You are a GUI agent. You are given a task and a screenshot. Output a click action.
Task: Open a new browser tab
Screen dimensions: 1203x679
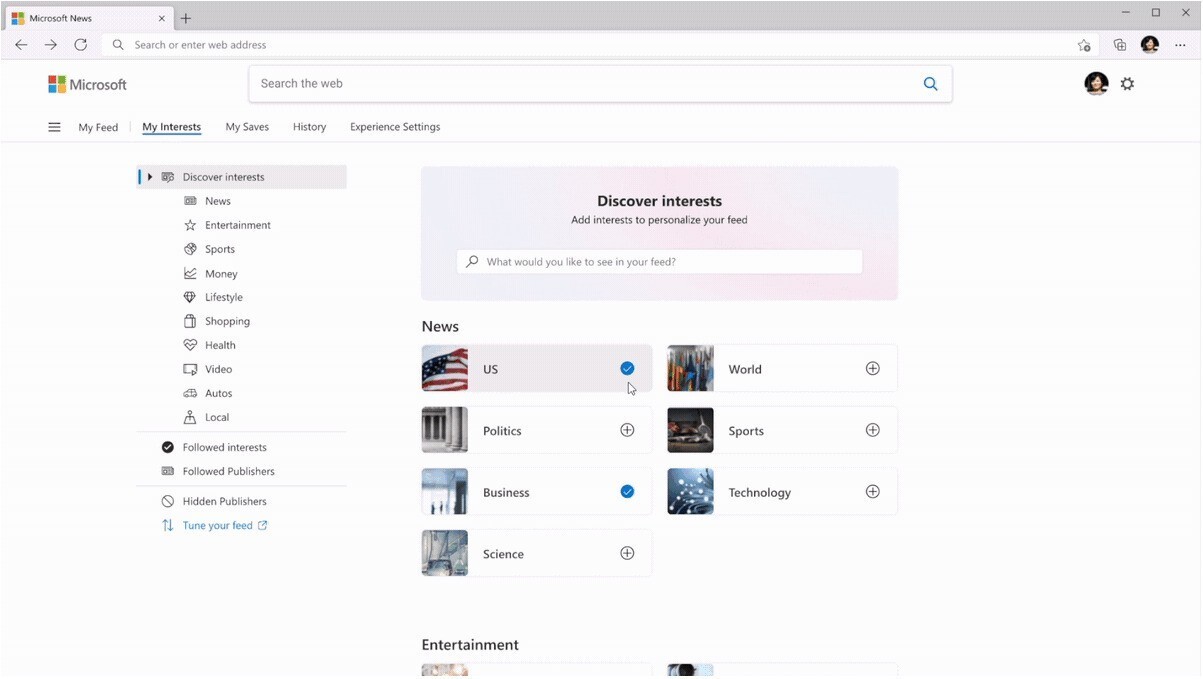[186, 18]
